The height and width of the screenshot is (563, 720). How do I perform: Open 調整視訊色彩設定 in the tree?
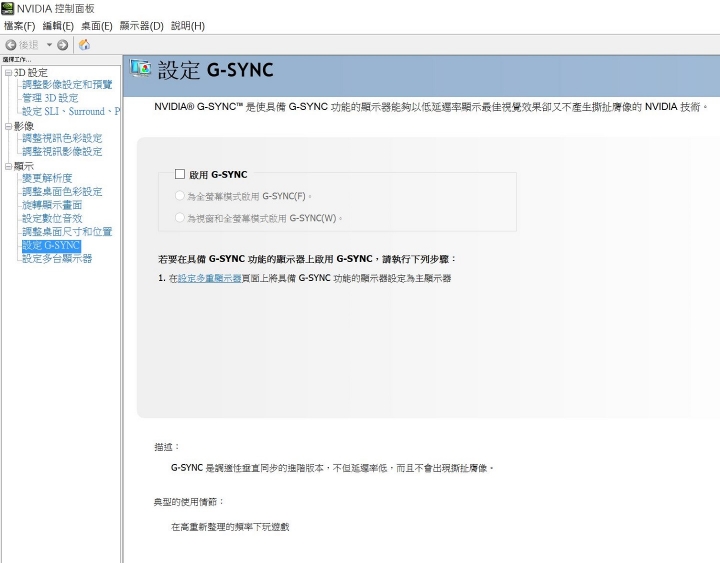[x=62, y=138]
